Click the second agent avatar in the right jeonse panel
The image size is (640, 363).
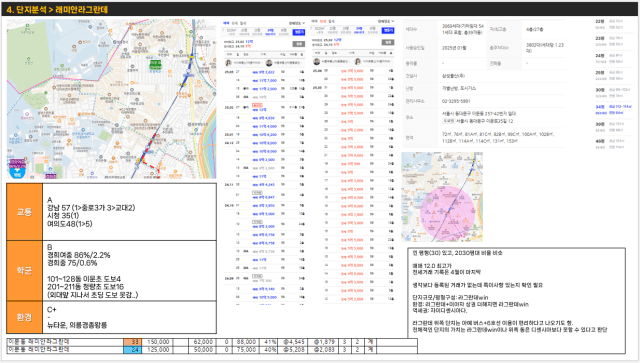click(358, 62)
